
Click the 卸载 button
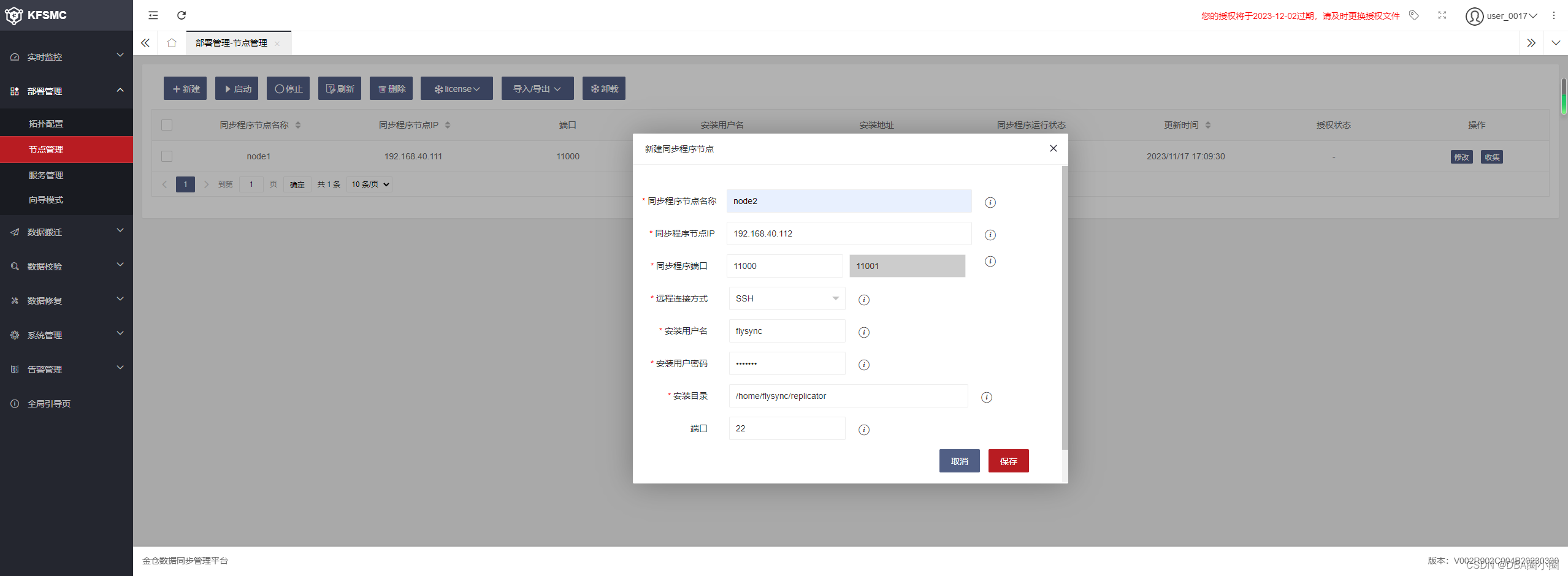pyautogui.click(x=604, y=88)
